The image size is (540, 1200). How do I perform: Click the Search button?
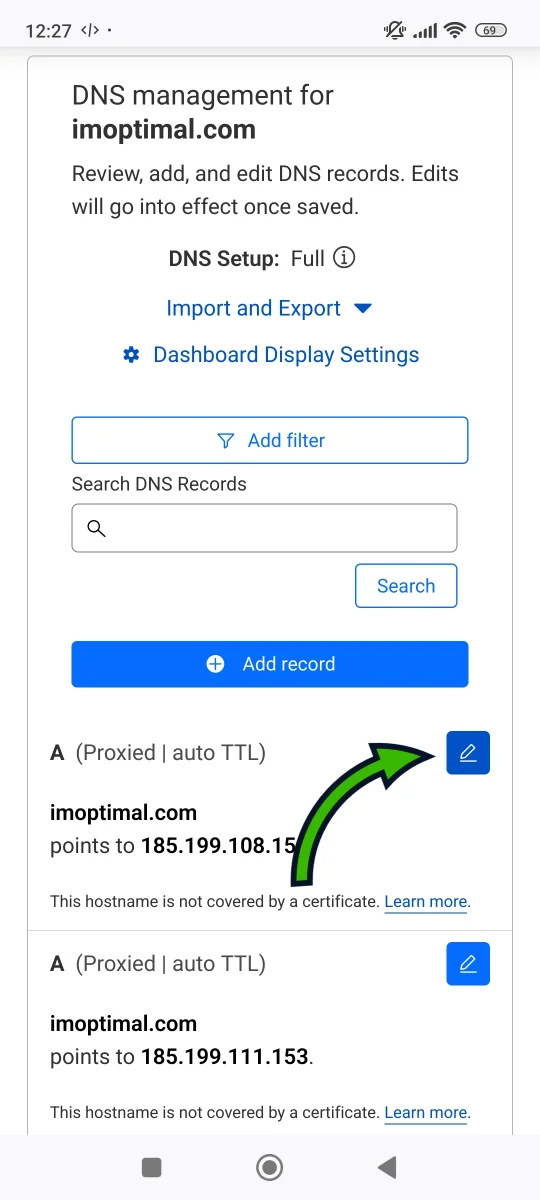click(x=406, y=586)
